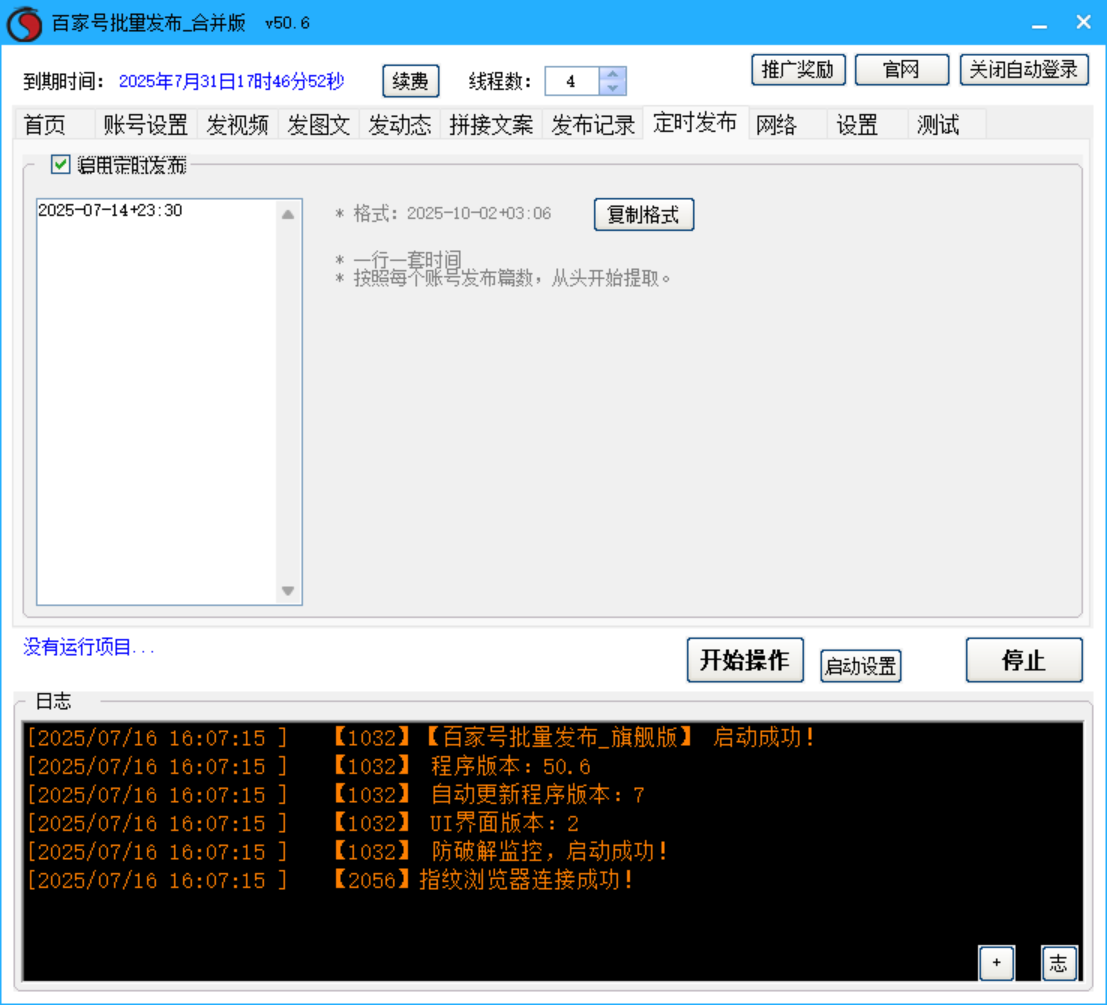1107x1005 pixels.
Task: Close the 百家号批量发布 window
Action: 1083,23
